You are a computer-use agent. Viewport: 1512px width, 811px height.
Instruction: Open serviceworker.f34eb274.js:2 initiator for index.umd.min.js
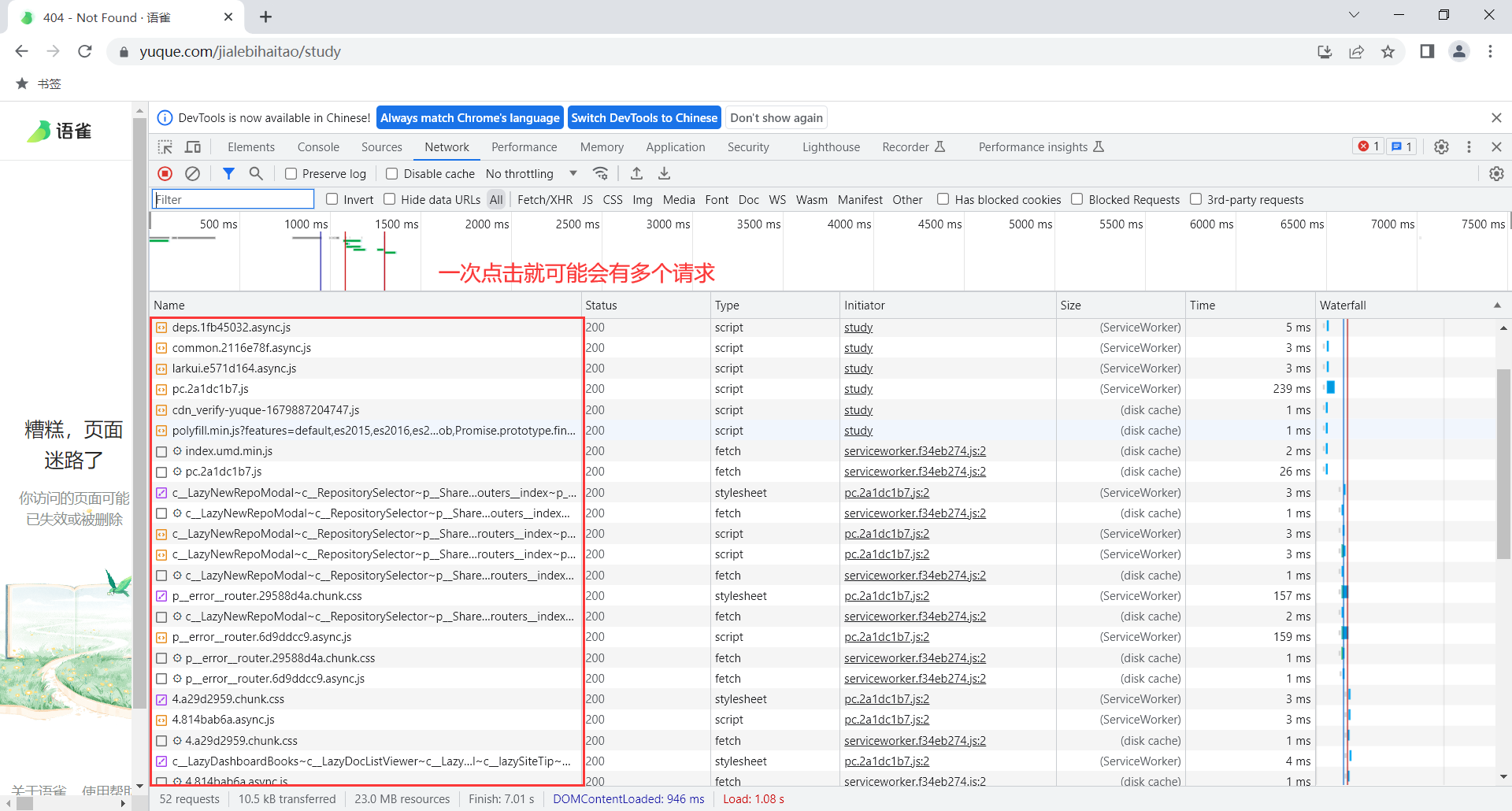click(915, 451)
